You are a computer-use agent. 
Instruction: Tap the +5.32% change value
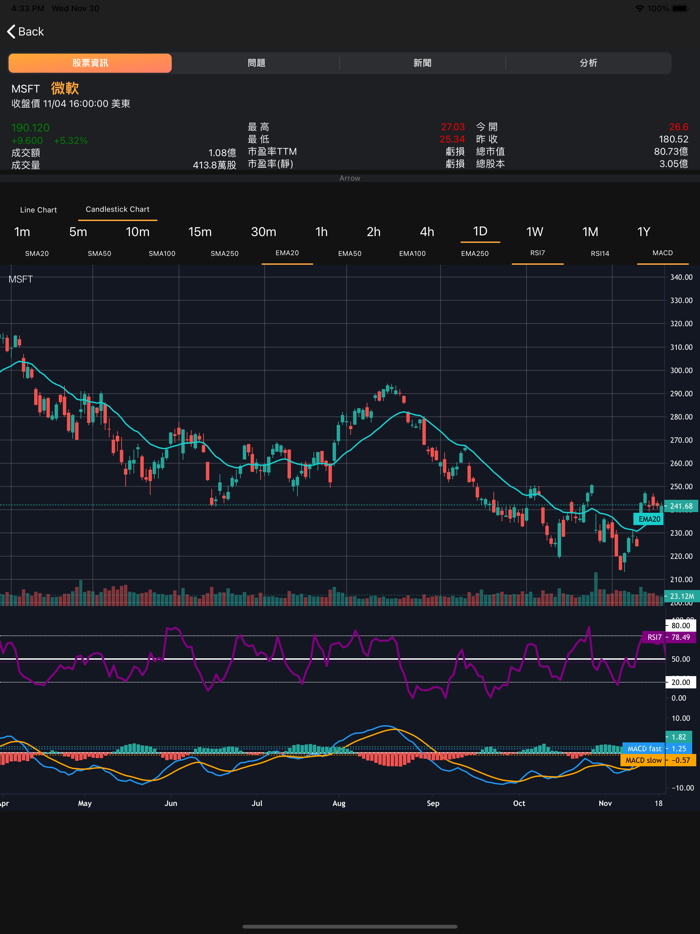(70, 141)
